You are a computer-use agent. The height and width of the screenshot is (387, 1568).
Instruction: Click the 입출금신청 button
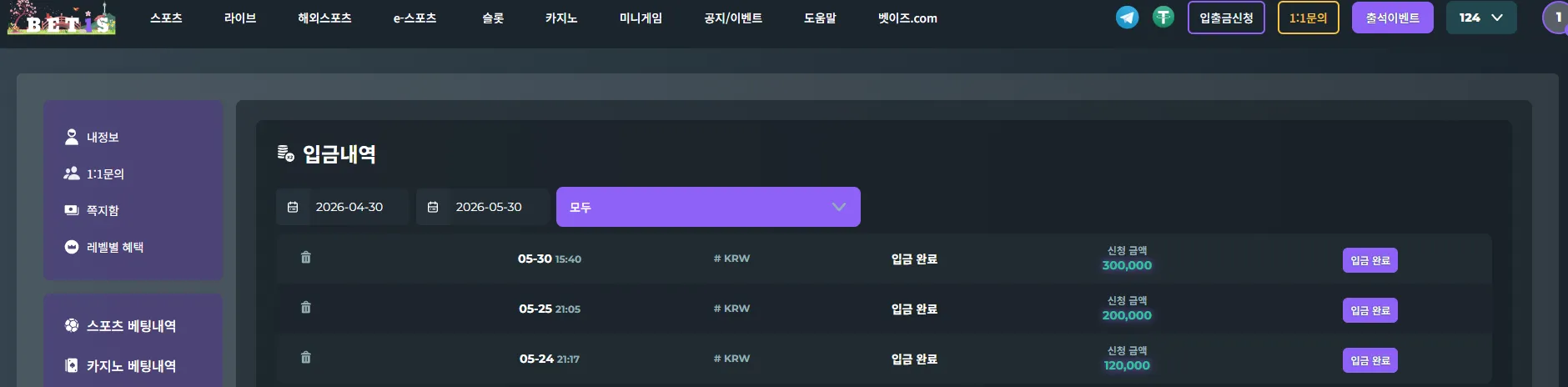[x=1226, y=18]
